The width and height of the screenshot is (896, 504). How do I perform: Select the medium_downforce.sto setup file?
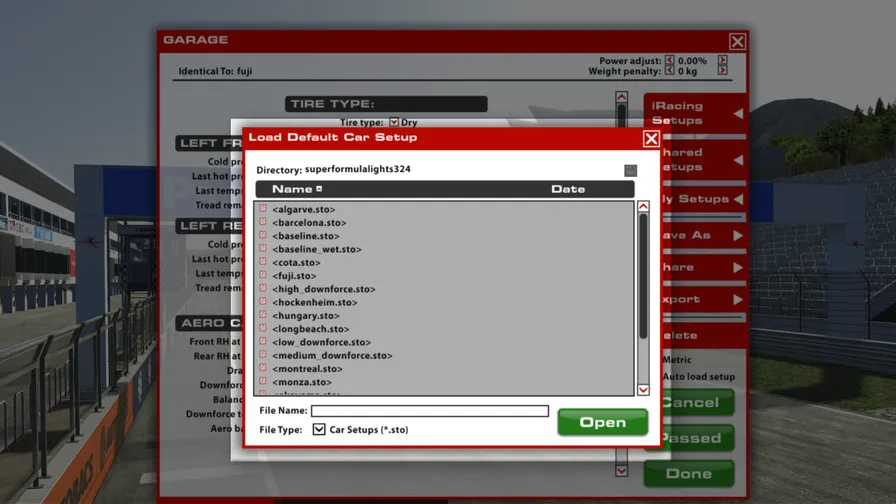click(332, 355)
